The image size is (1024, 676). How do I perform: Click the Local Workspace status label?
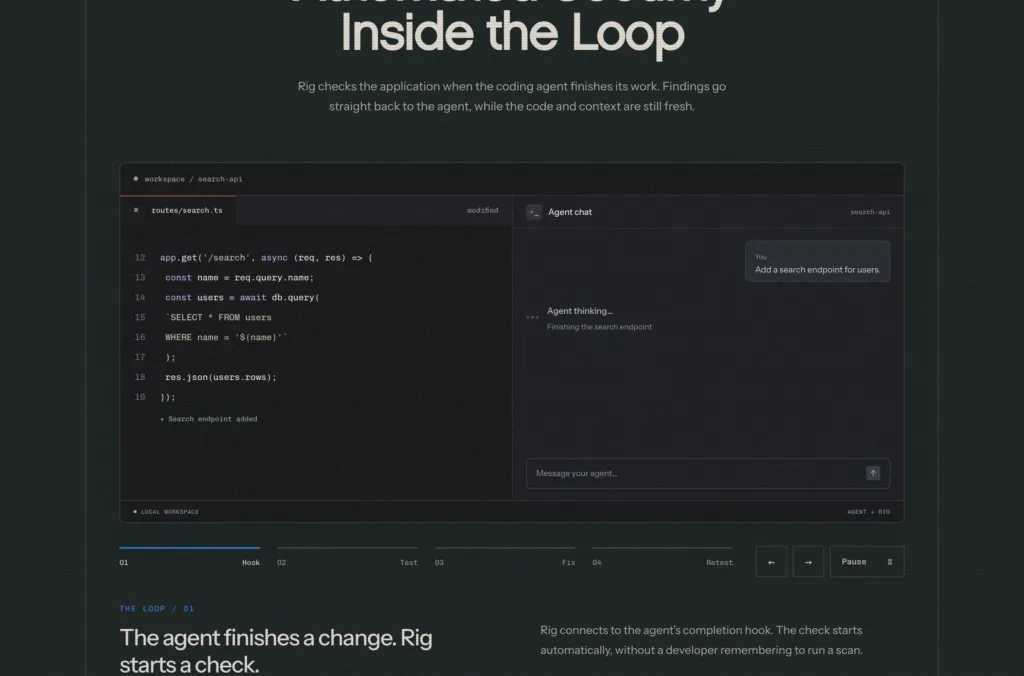click(170, 512)
